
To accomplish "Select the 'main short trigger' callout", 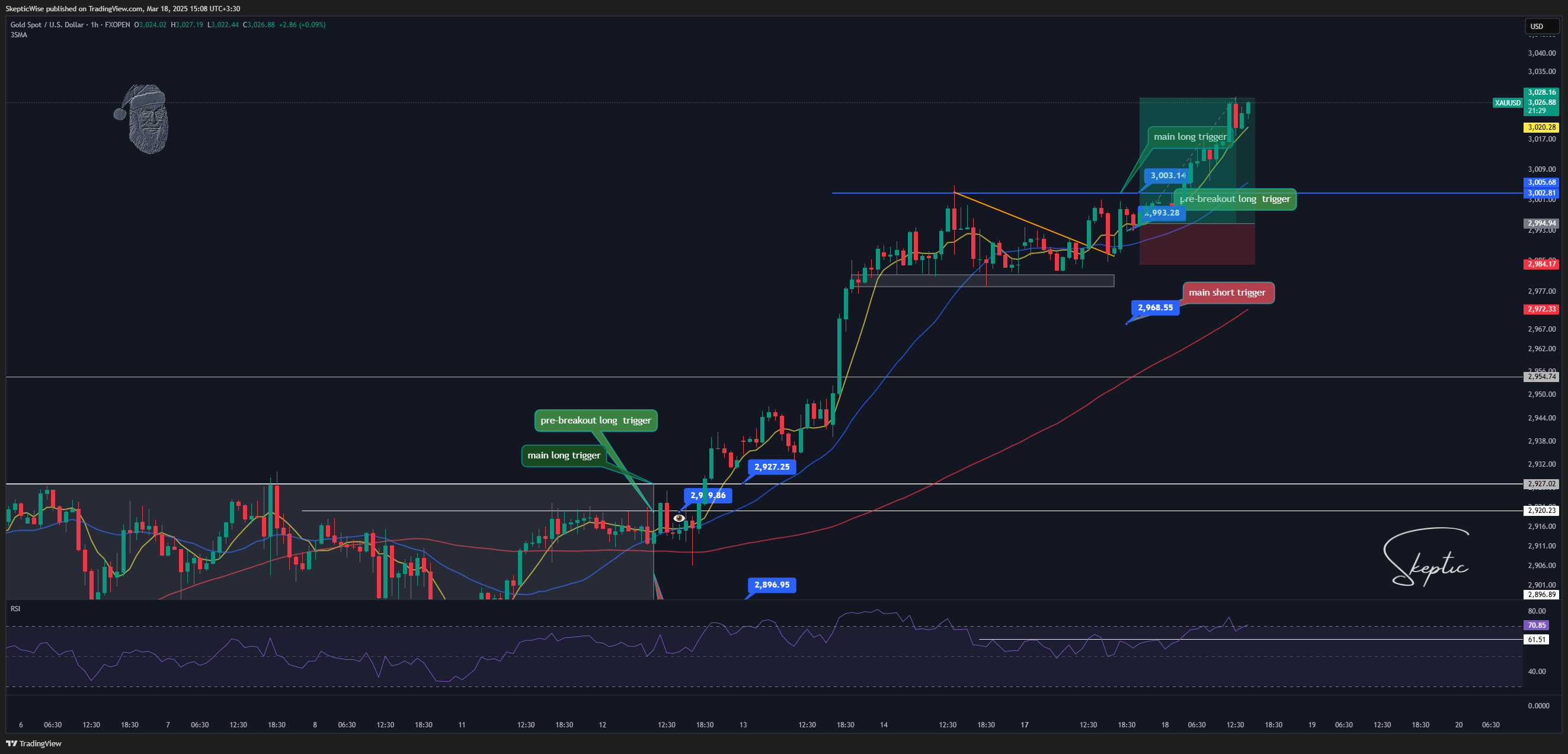I will [1227, 292].
